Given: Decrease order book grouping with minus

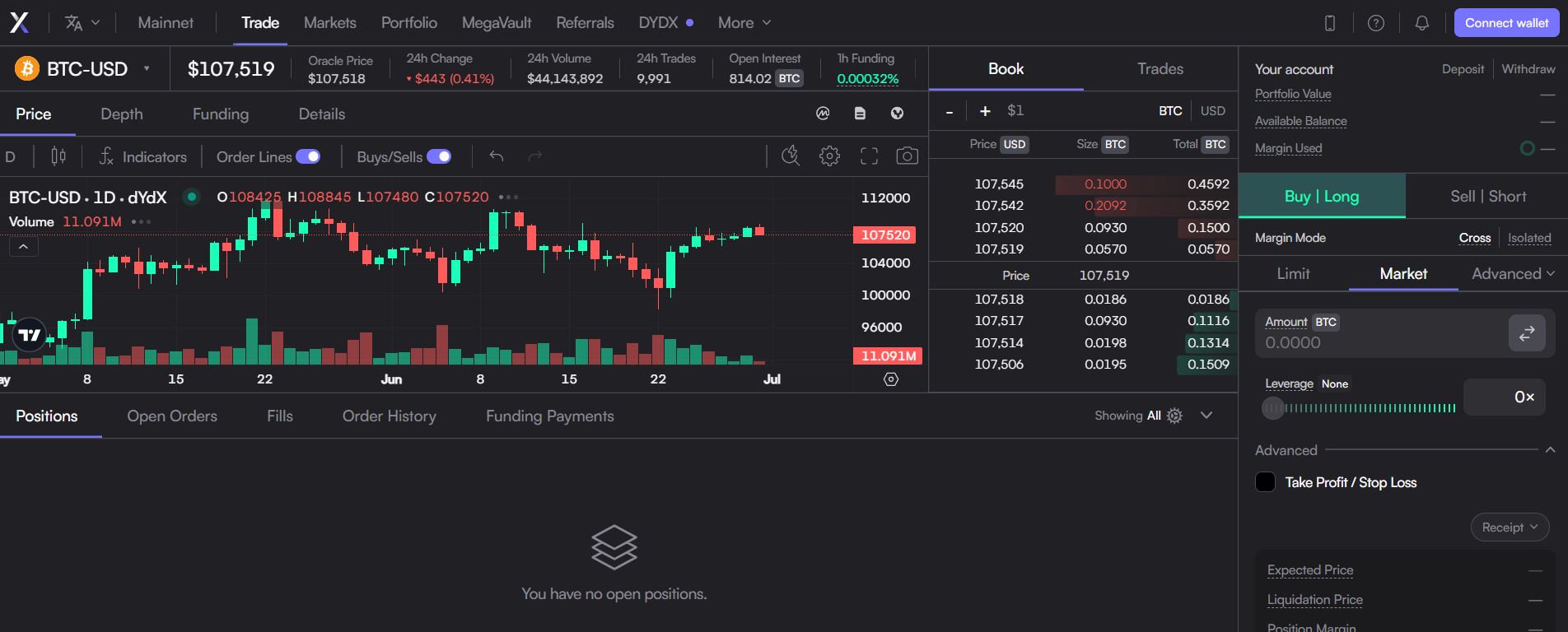Looking at the screenshot, I should (950, 111).
